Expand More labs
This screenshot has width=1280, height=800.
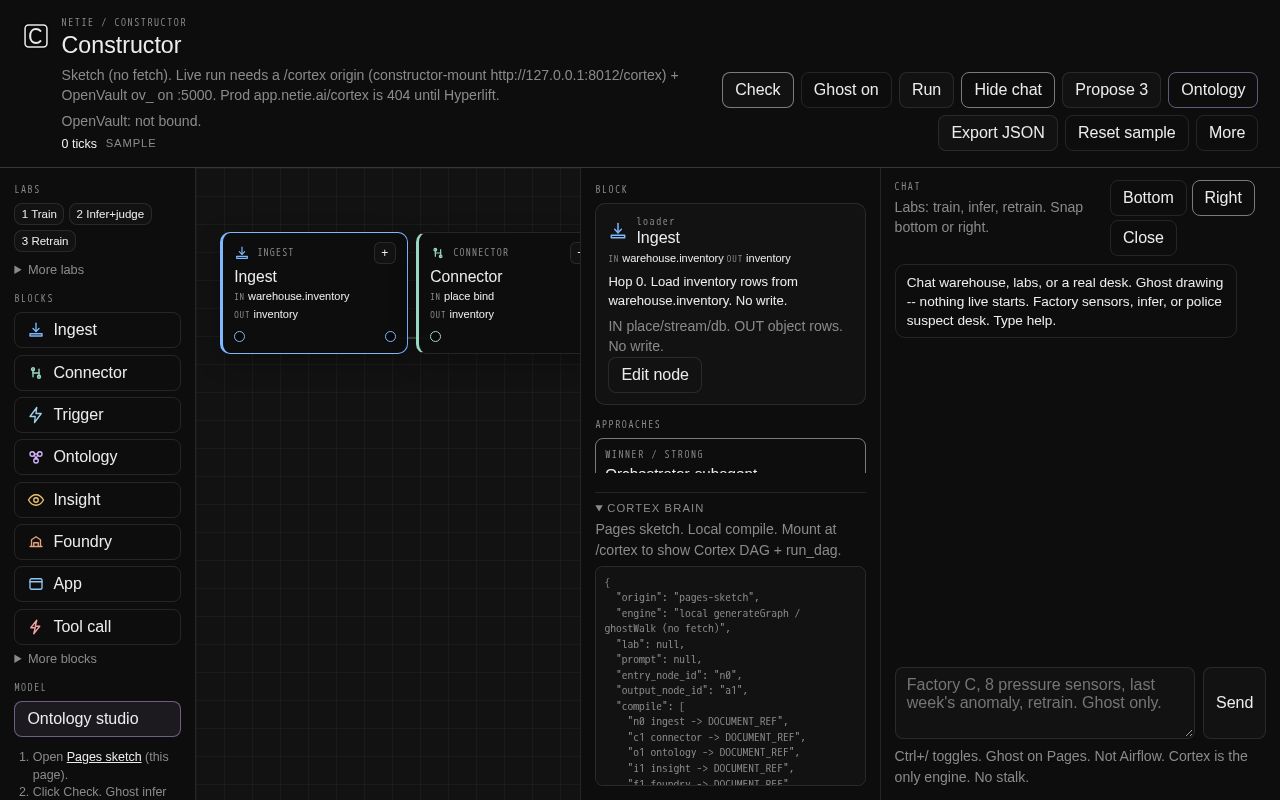49,270
